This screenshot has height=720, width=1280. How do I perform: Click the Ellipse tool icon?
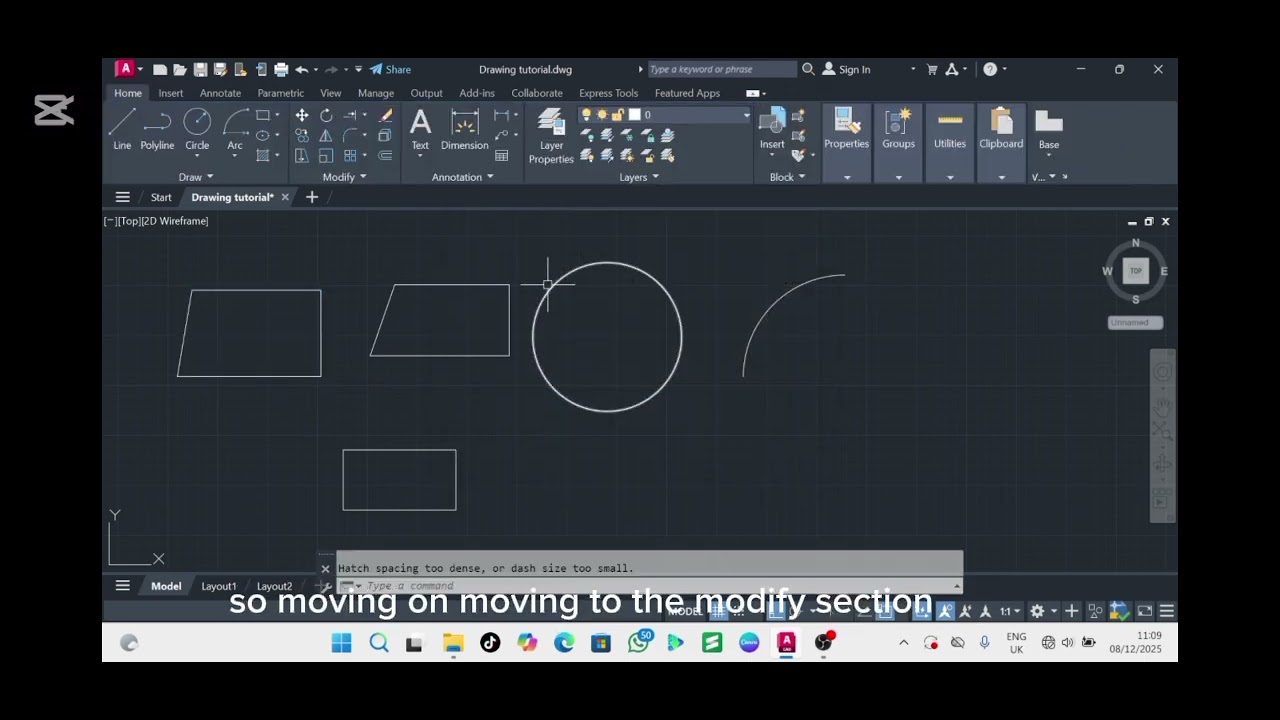click(262, 135)
